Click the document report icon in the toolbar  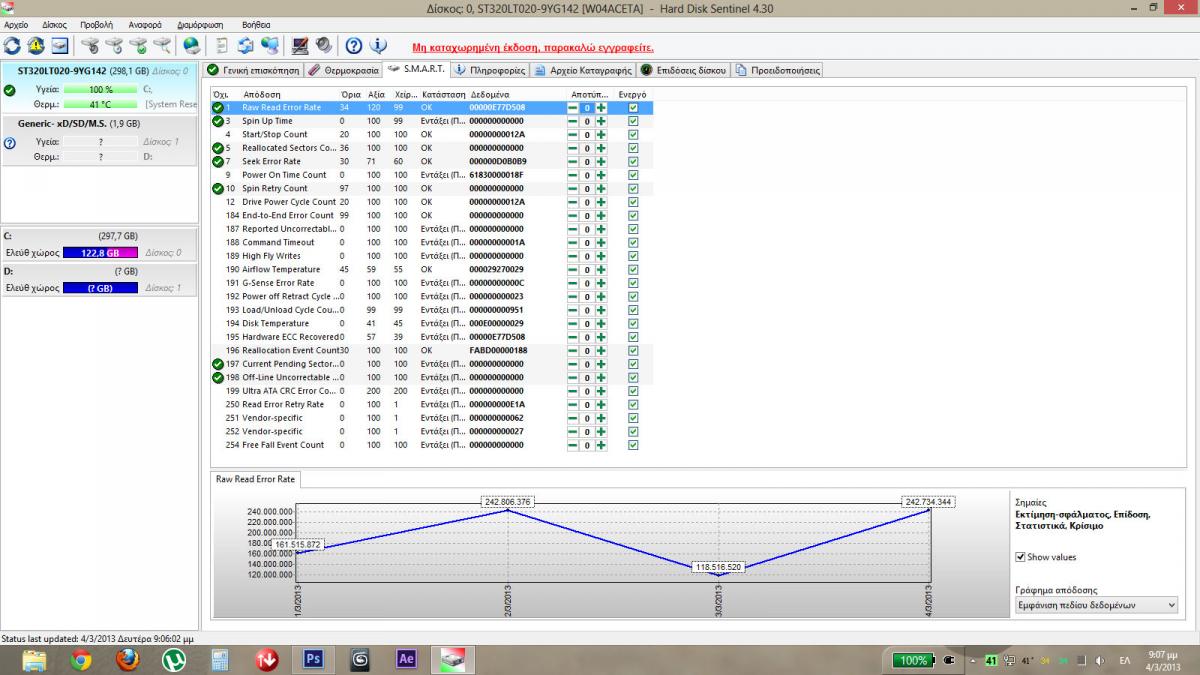coord(222,45)
